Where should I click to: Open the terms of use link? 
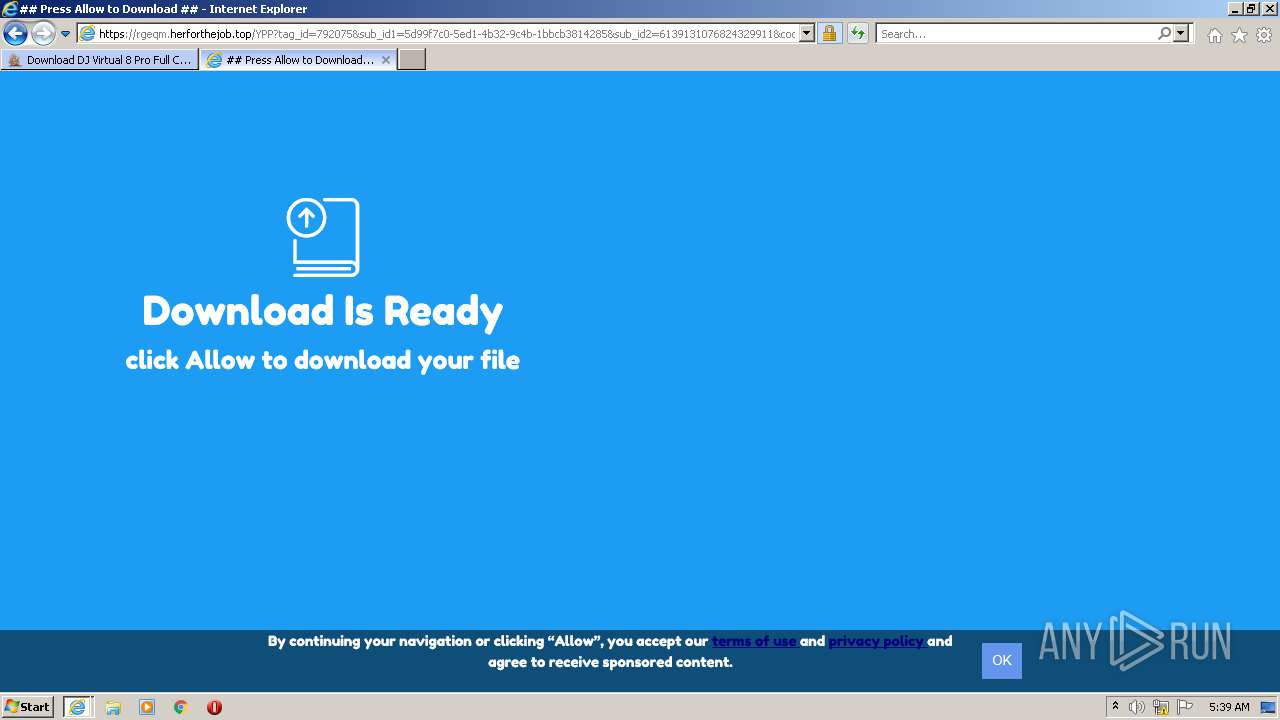pyautogui.click(x=754, y=641)
